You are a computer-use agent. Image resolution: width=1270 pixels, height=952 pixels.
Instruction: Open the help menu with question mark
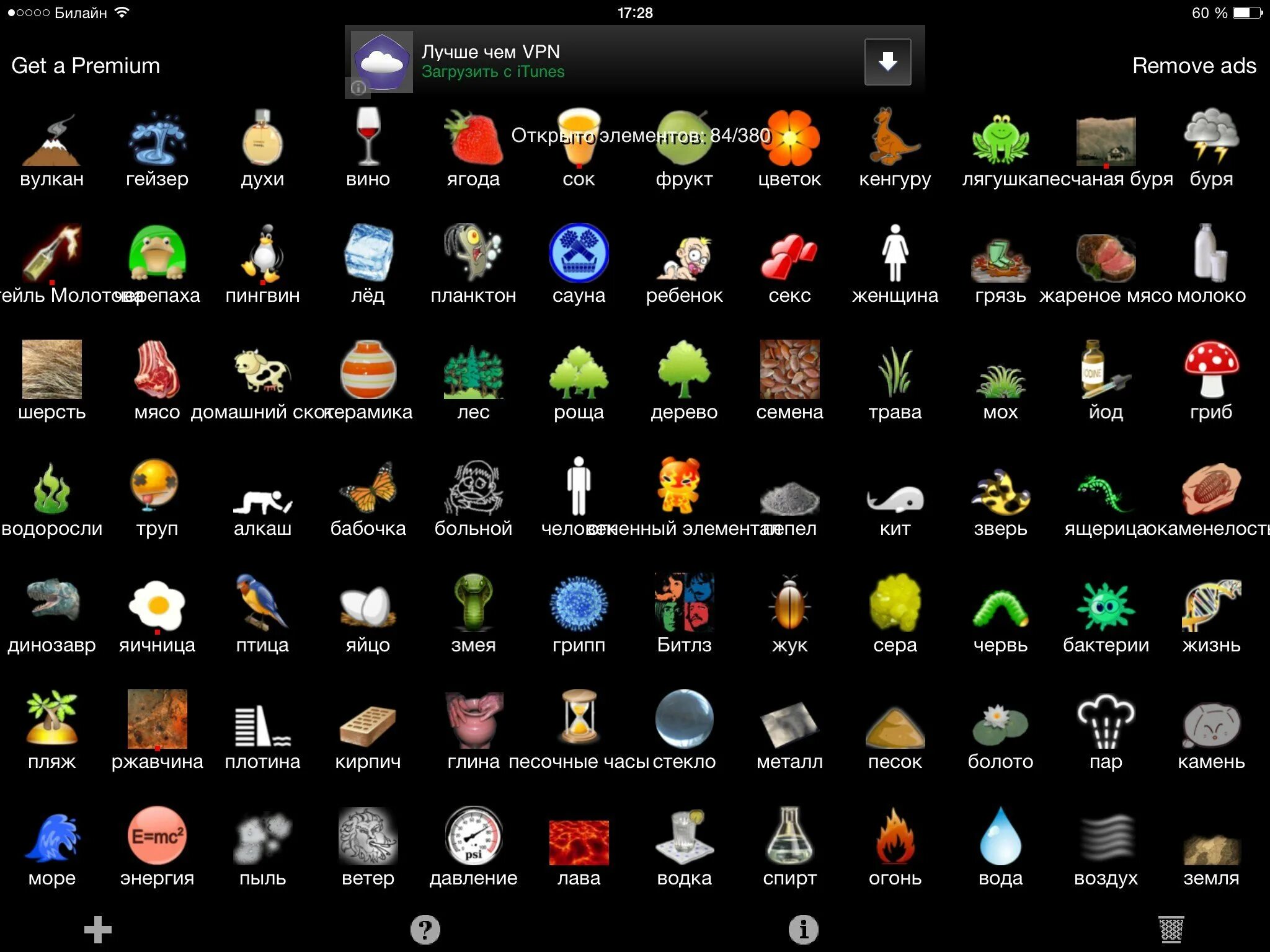click(x=423, y=928)
